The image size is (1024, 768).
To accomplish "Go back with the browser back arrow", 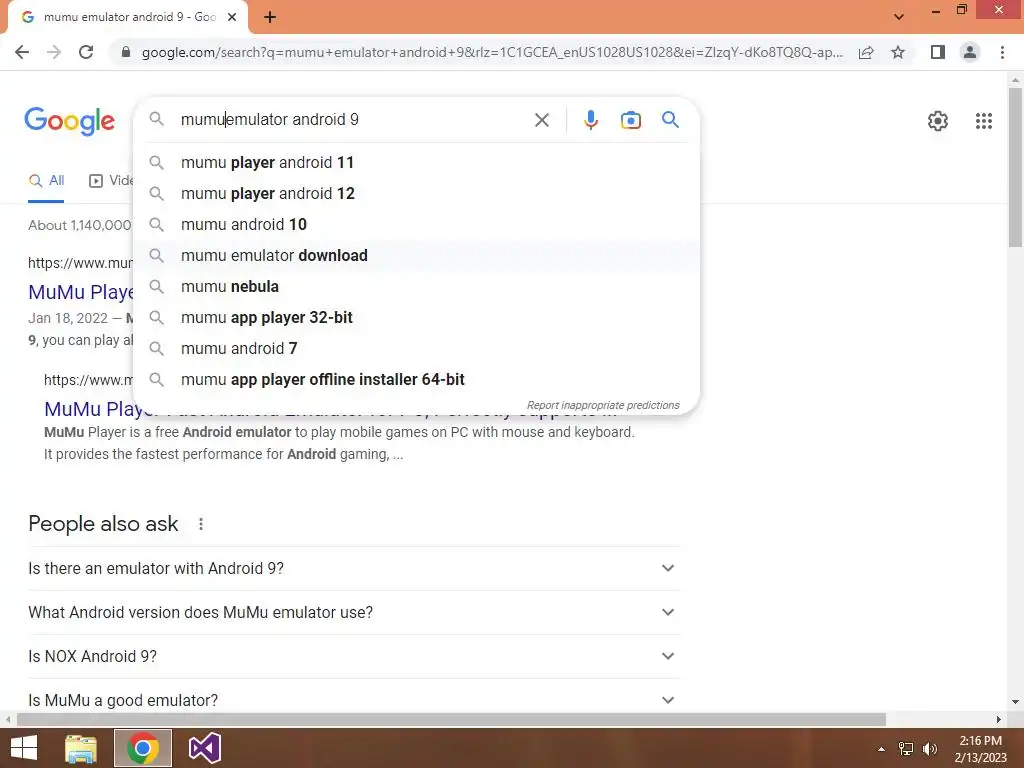I will [22, 52].
